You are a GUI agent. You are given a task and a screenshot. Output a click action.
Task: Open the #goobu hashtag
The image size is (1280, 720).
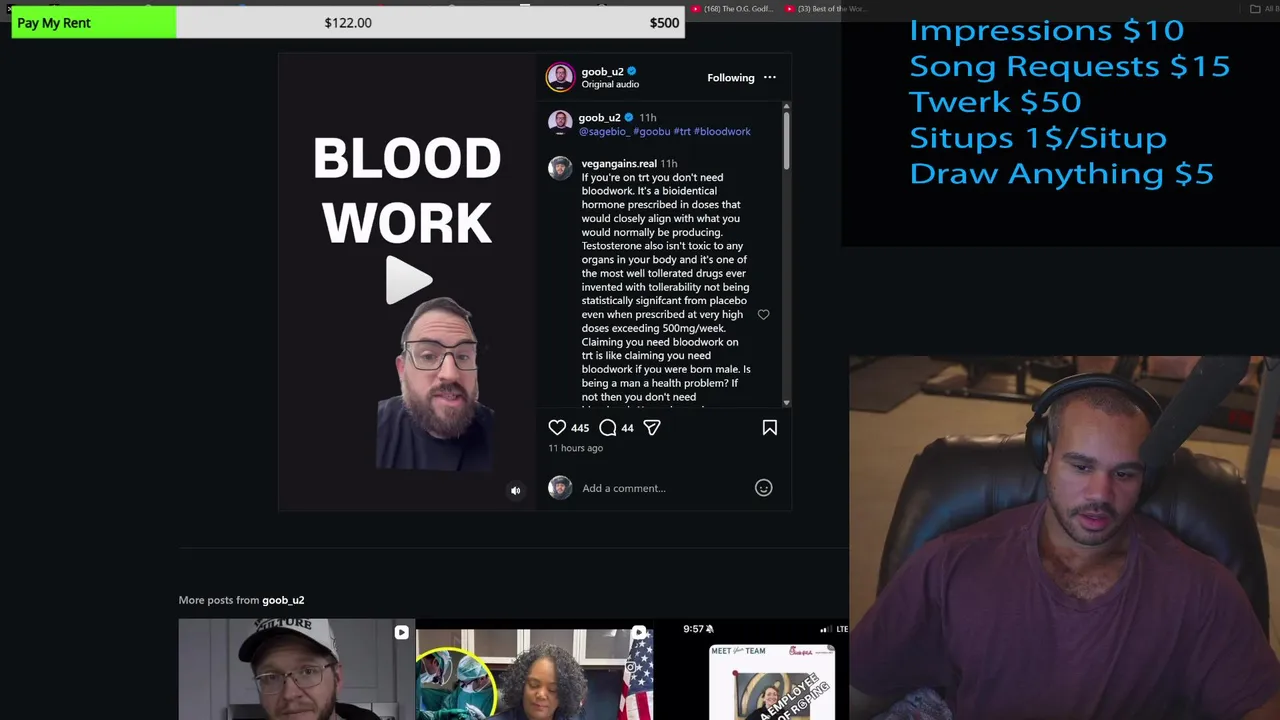[651, 131]
